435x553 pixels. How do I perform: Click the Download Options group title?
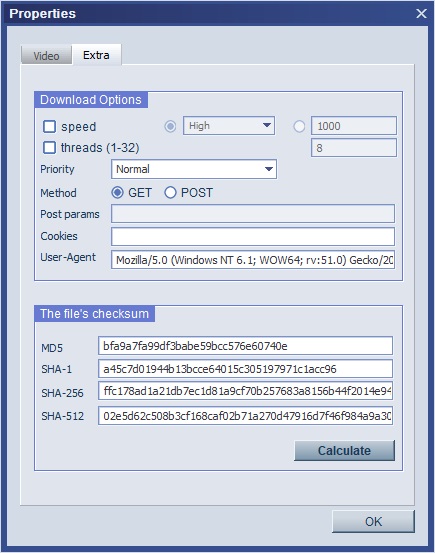[91, 100]
